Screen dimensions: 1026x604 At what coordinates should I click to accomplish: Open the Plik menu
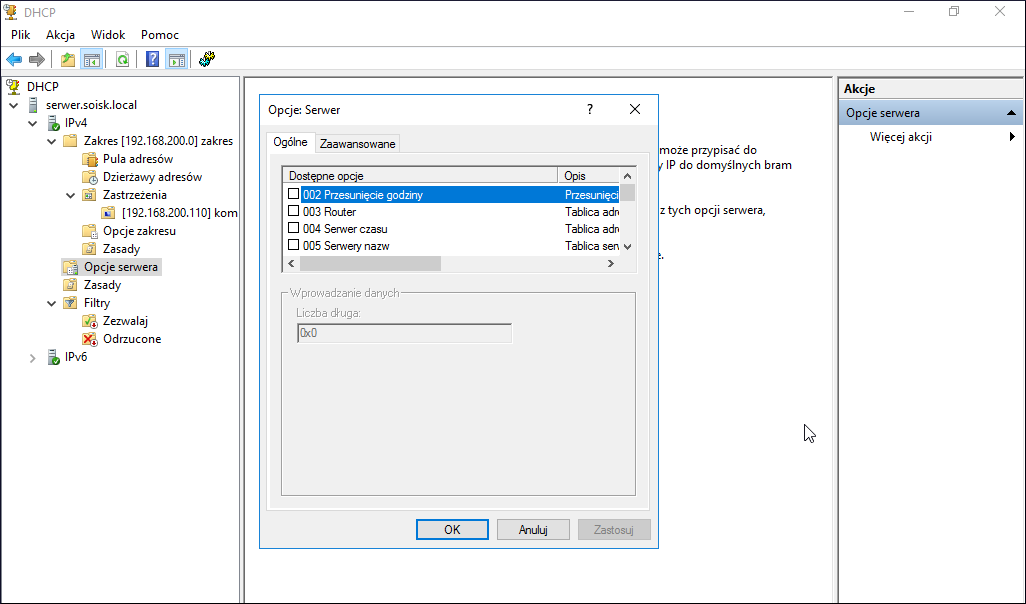21,35
